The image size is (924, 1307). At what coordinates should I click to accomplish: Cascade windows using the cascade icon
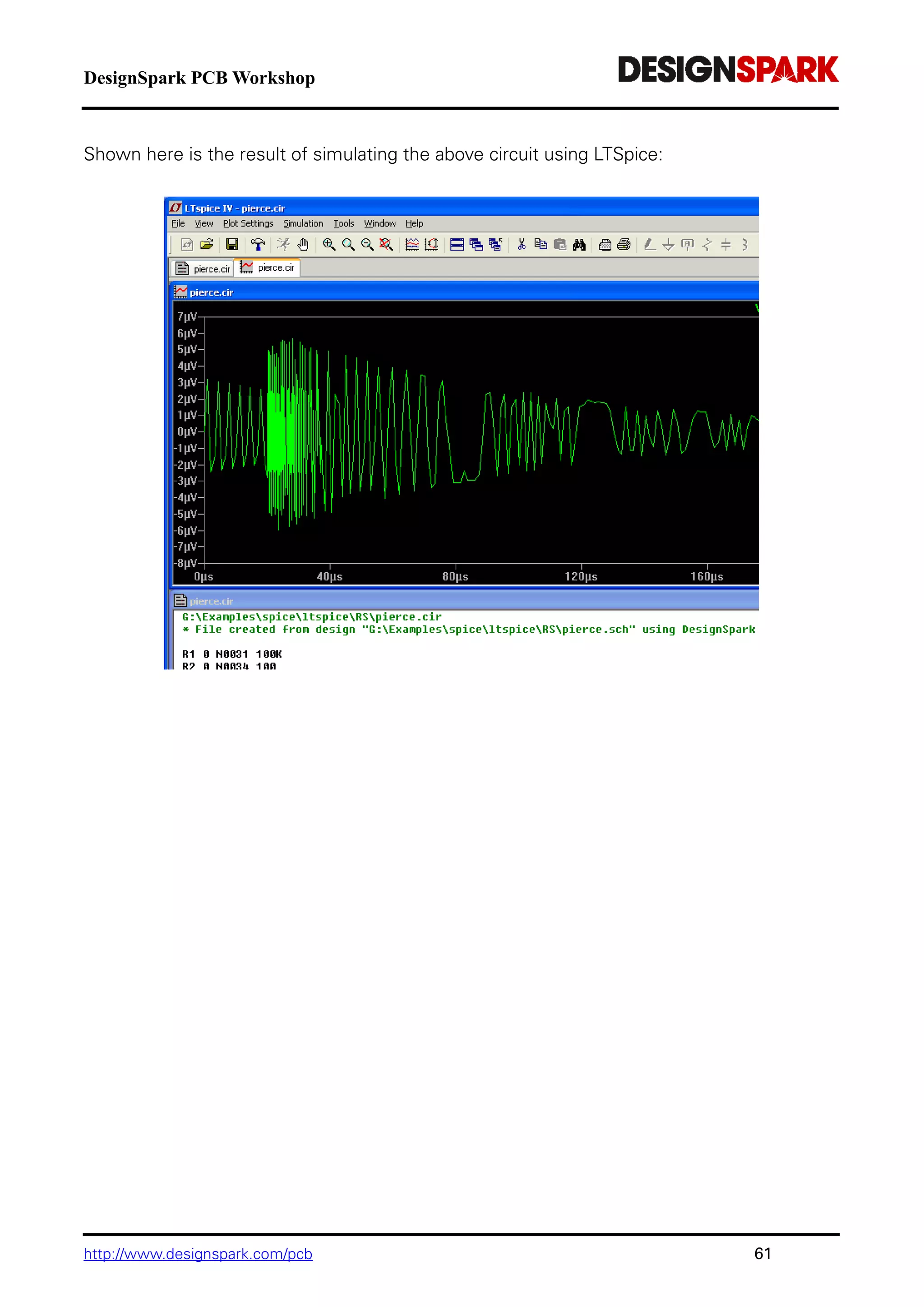click(x=476, y=245)
